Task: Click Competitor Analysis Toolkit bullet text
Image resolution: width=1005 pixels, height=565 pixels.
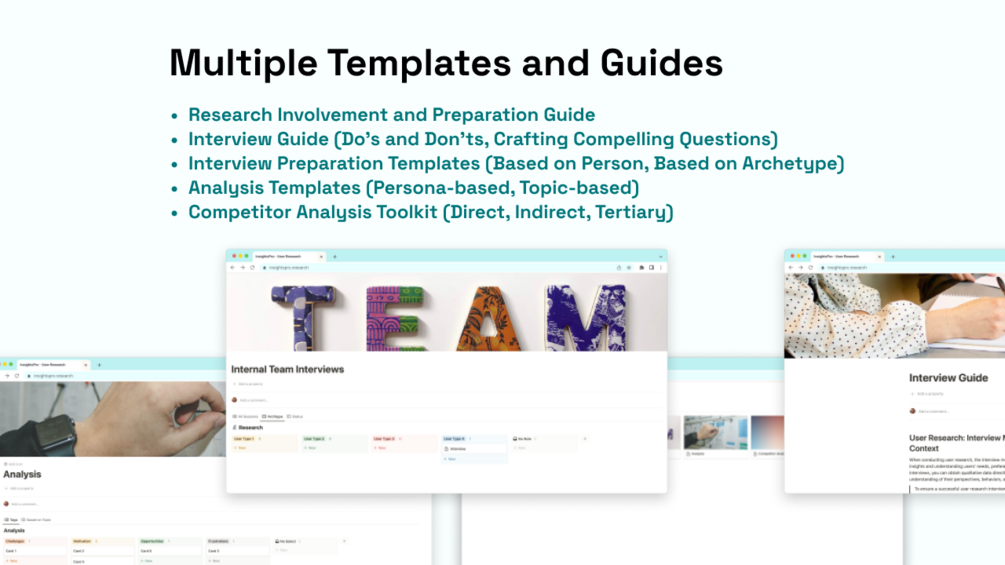Action: click(431, 212)
